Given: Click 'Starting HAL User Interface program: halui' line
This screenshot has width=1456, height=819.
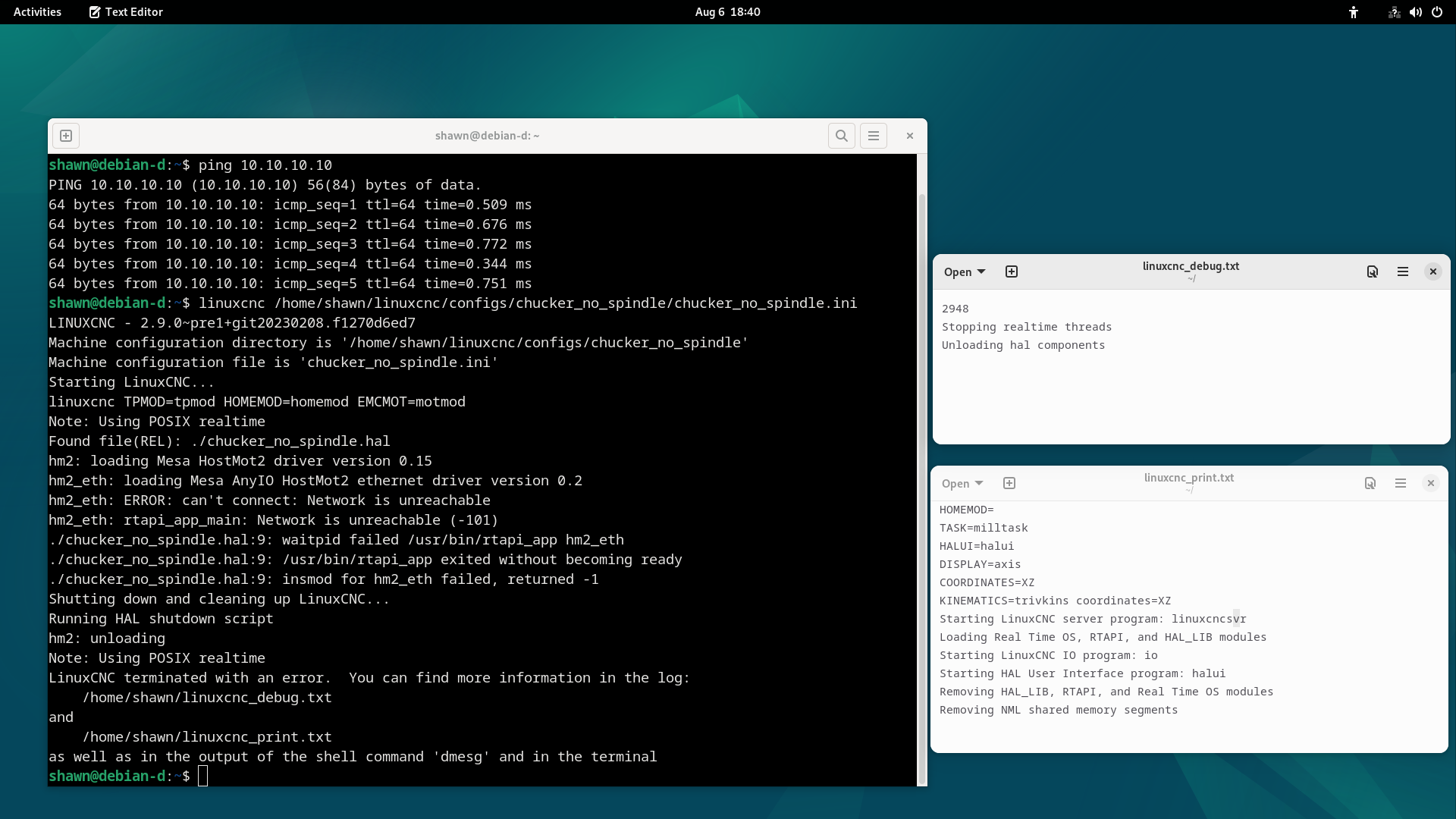Looking at the screenshot, I should [x=1082, y=673].
